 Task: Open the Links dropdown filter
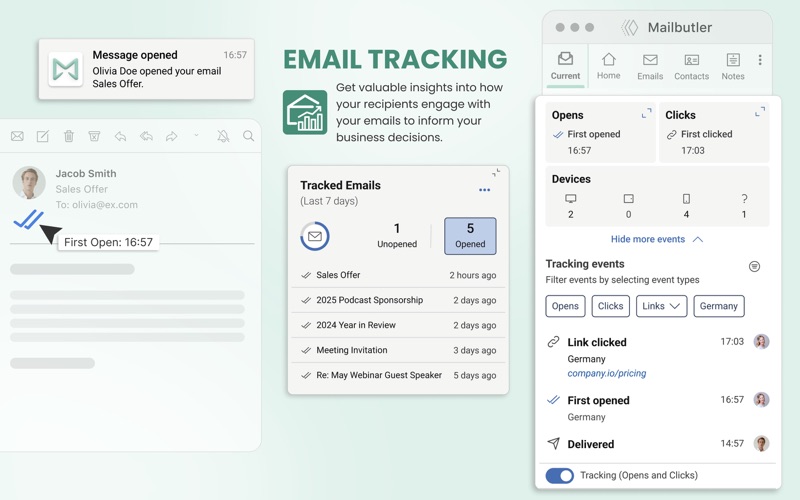pyautogui.click(x=661, y=306)
